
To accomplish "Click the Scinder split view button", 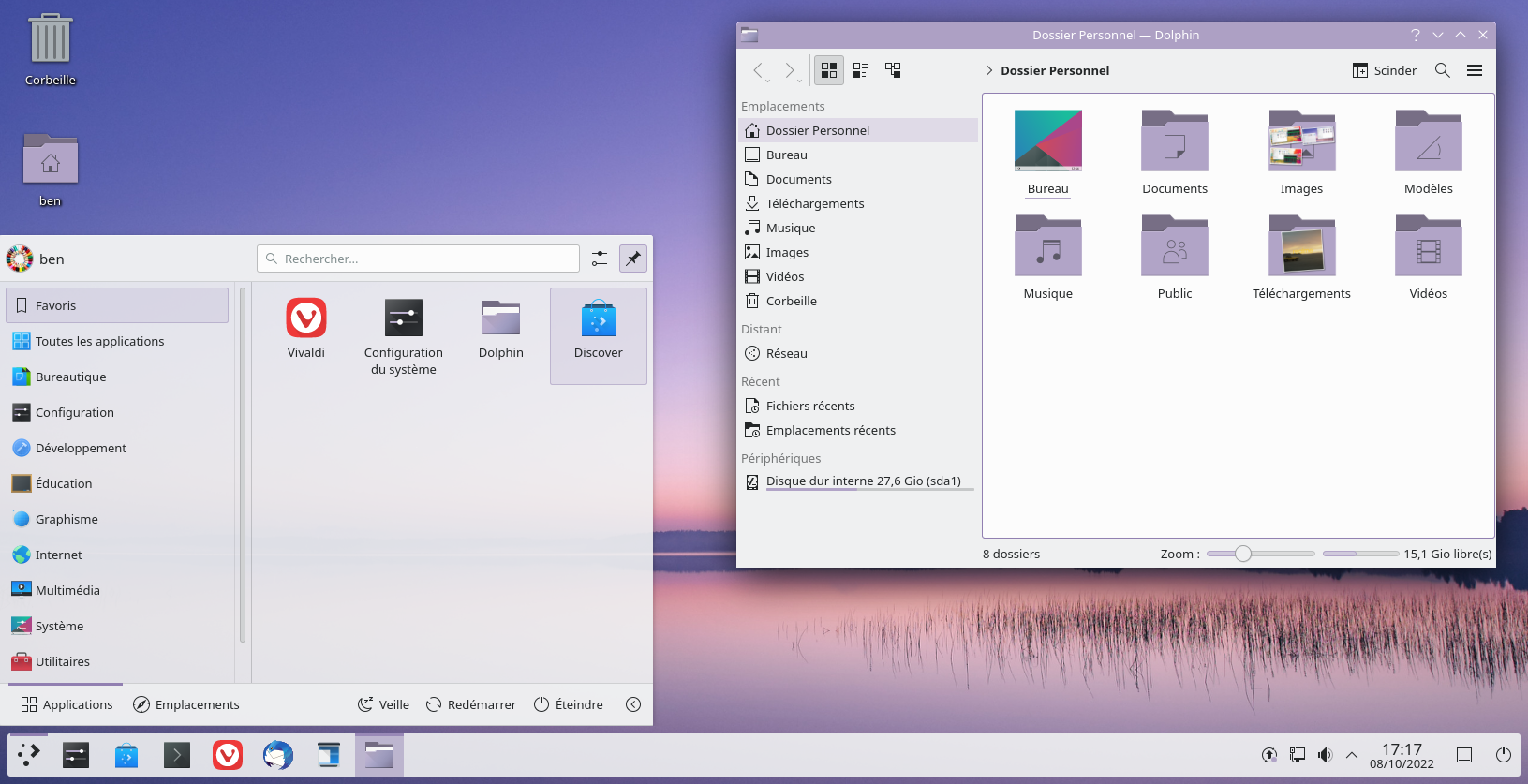I will [1384, 70].
